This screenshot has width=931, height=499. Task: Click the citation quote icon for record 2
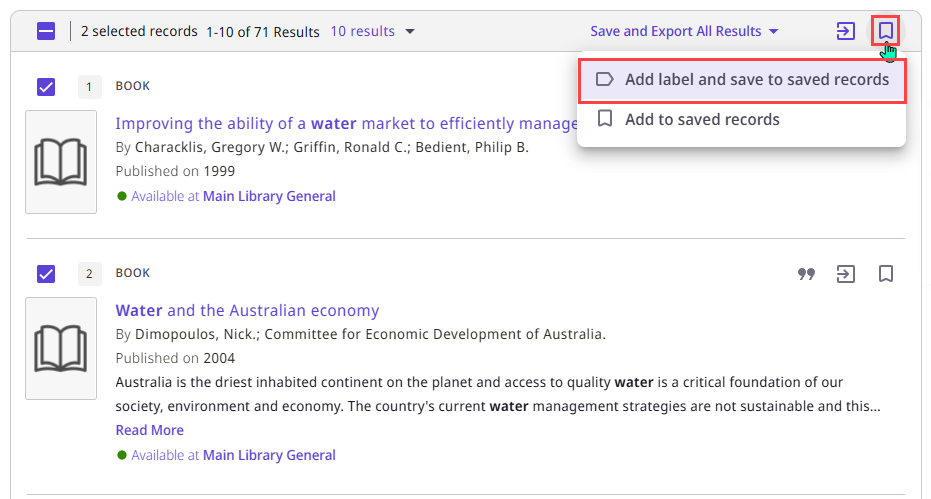tap(806, 274)
